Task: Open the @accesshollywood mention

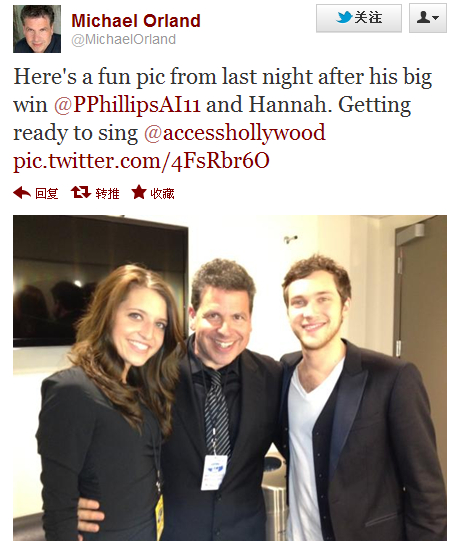Action: 235,133
